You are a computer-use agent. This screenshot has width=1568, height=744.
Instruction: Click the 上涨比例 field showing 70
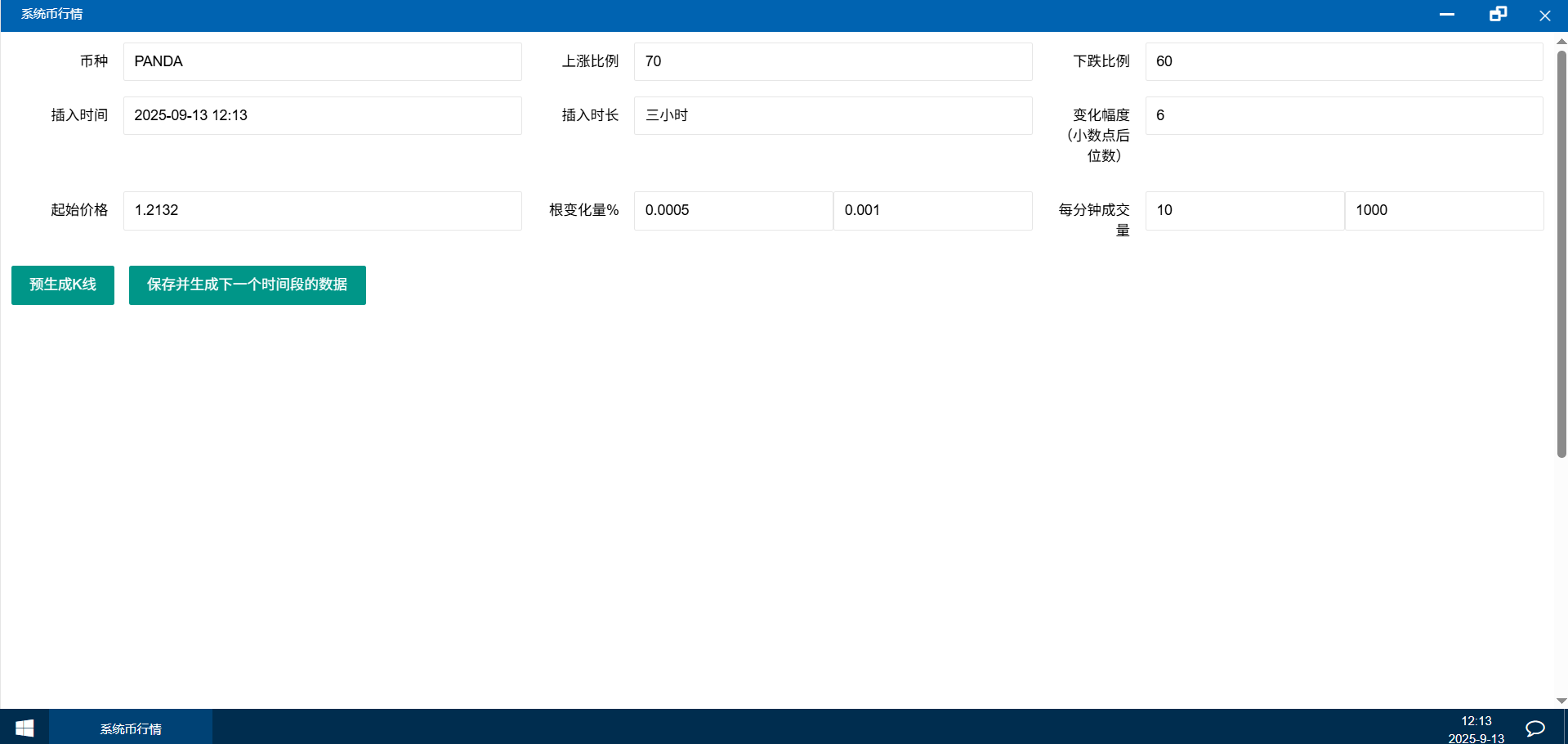click(833, 61)
